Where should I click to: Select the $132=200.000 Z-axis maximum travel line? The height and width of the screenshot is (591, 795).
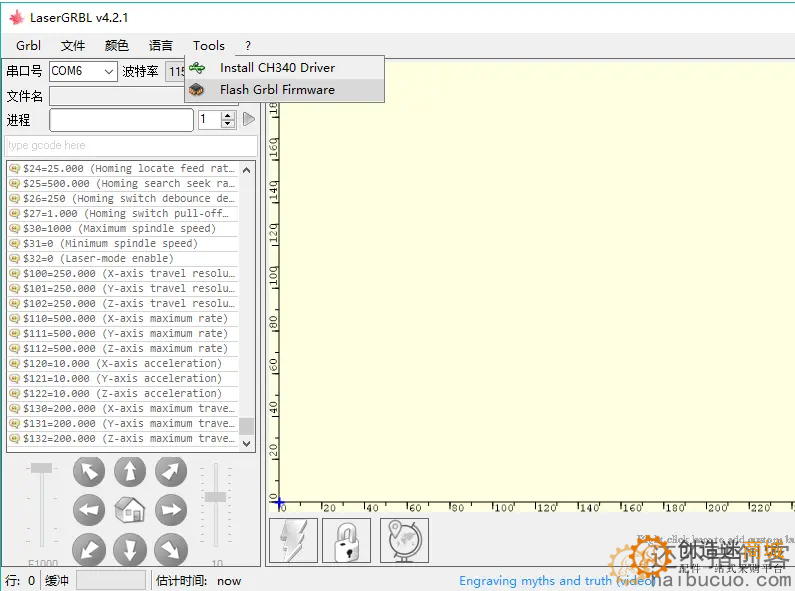(x=123, y=438)
